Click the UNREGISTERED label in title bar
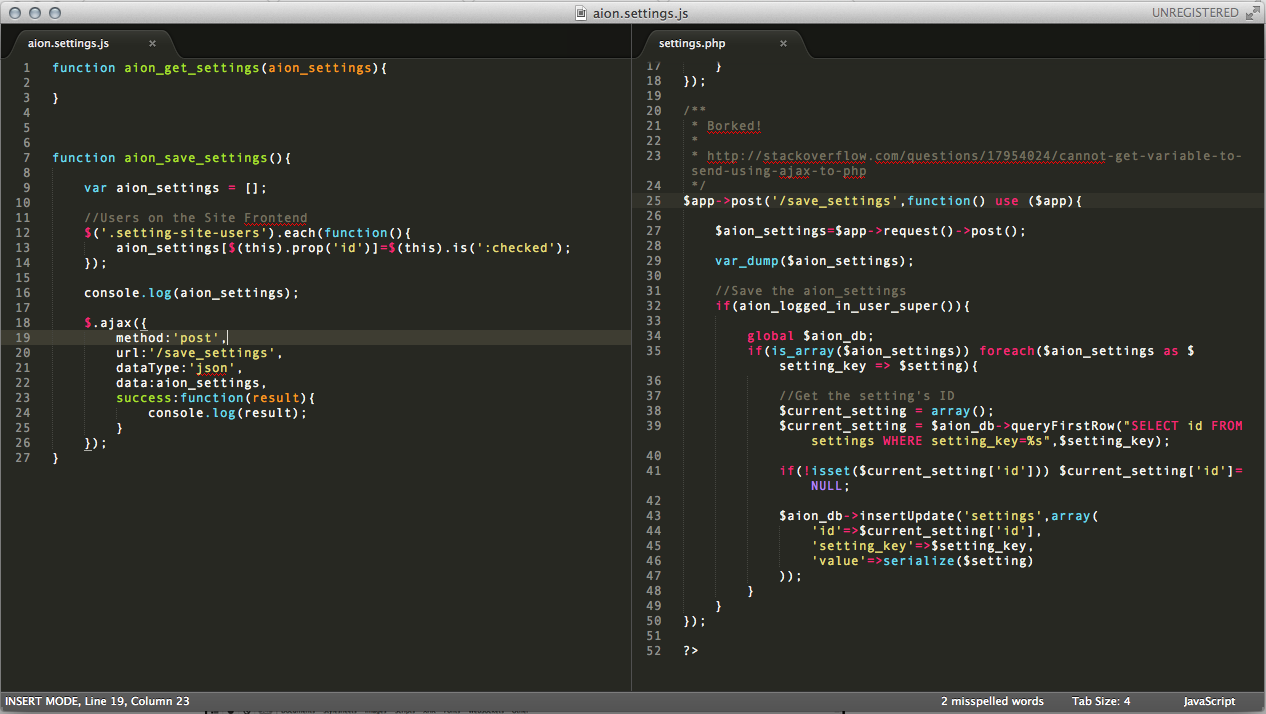Image resolution: width=1266 pixels, height=714 pixels. click(1195, 13)
